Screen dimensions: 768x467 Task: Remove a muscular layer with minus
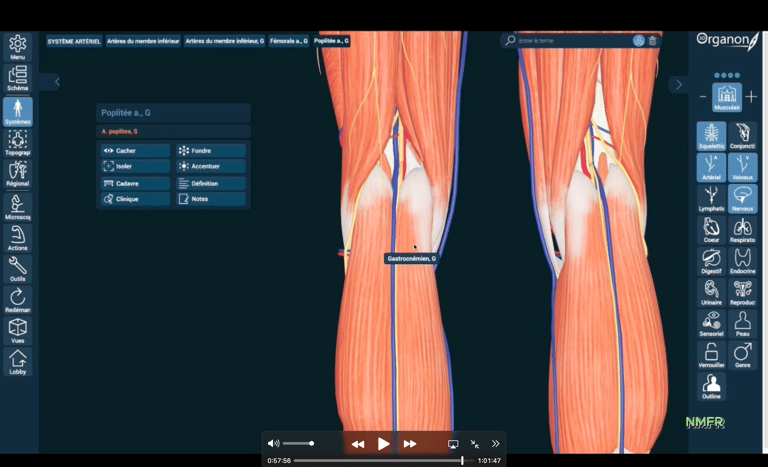(x=703, y=97)
